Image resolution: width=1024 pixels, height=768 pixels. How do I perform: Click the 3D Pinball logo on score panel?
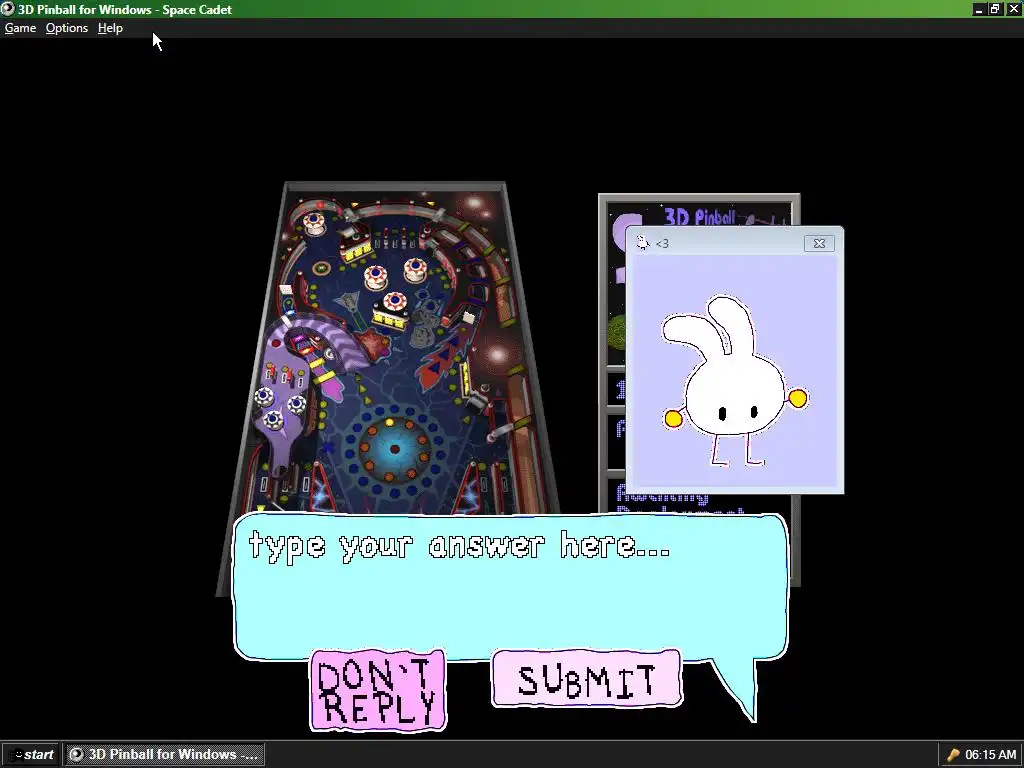(699, 216)
